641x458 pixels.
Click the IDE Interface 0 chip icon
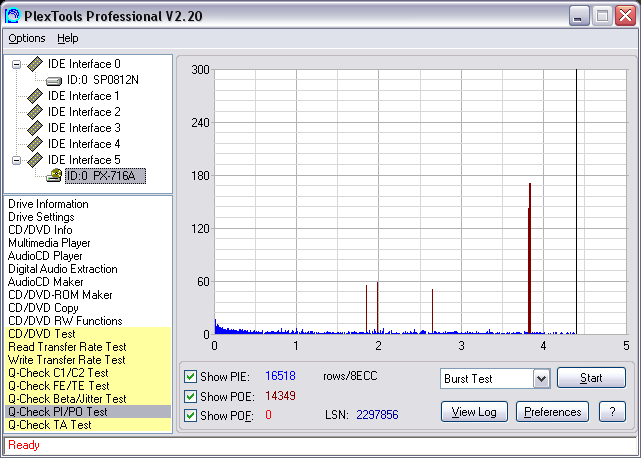[35, 64]
